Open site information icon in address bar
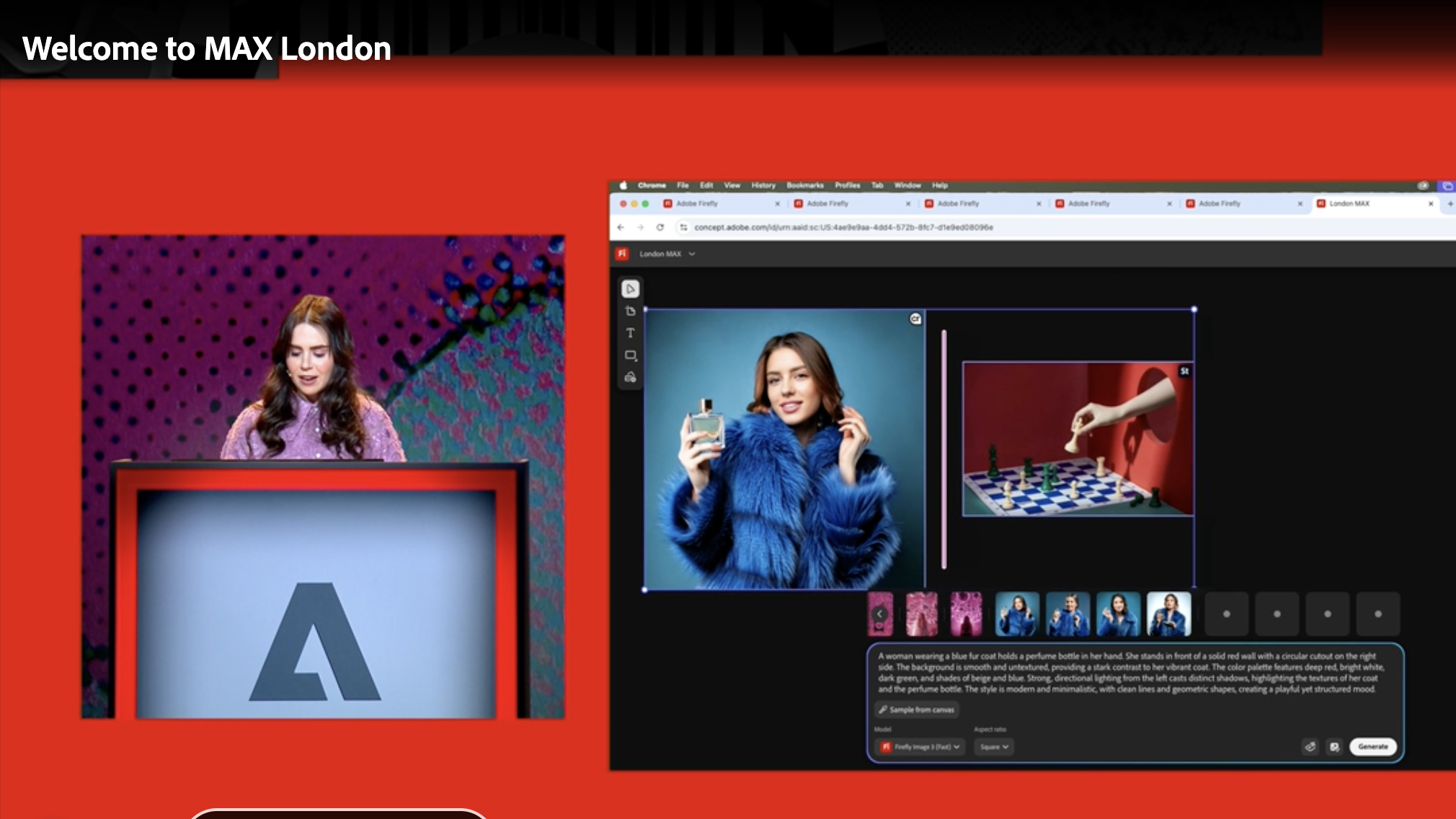This screenshot has height=819, width=1456. (x=683, y=227)
